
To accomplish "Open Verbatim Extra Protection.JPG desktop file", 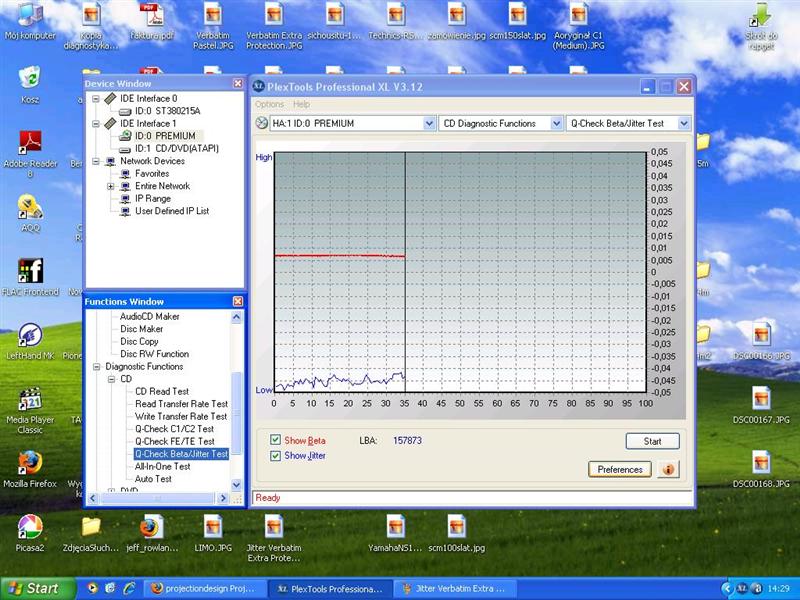I will point(273,26).
